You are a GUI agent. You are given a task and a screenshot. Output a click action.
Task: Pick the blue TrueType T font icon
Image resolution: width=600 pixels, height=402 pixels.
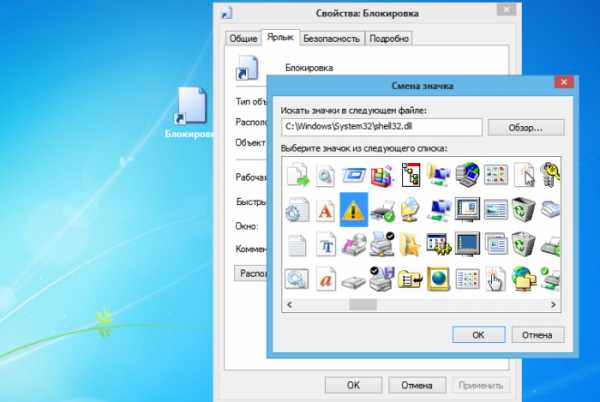[x=326, y=244]
